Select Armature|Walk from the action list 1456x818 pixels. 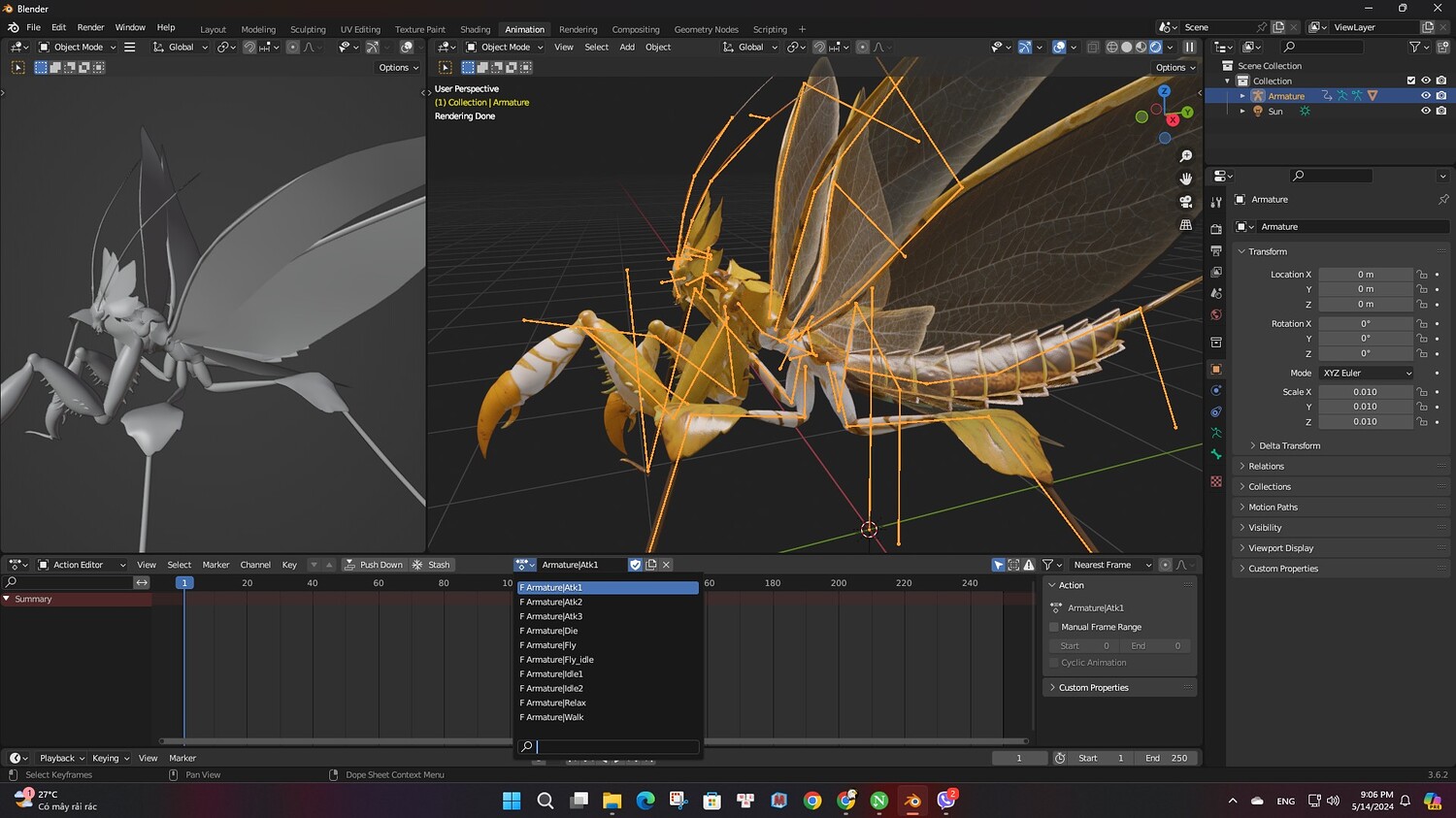555,718
